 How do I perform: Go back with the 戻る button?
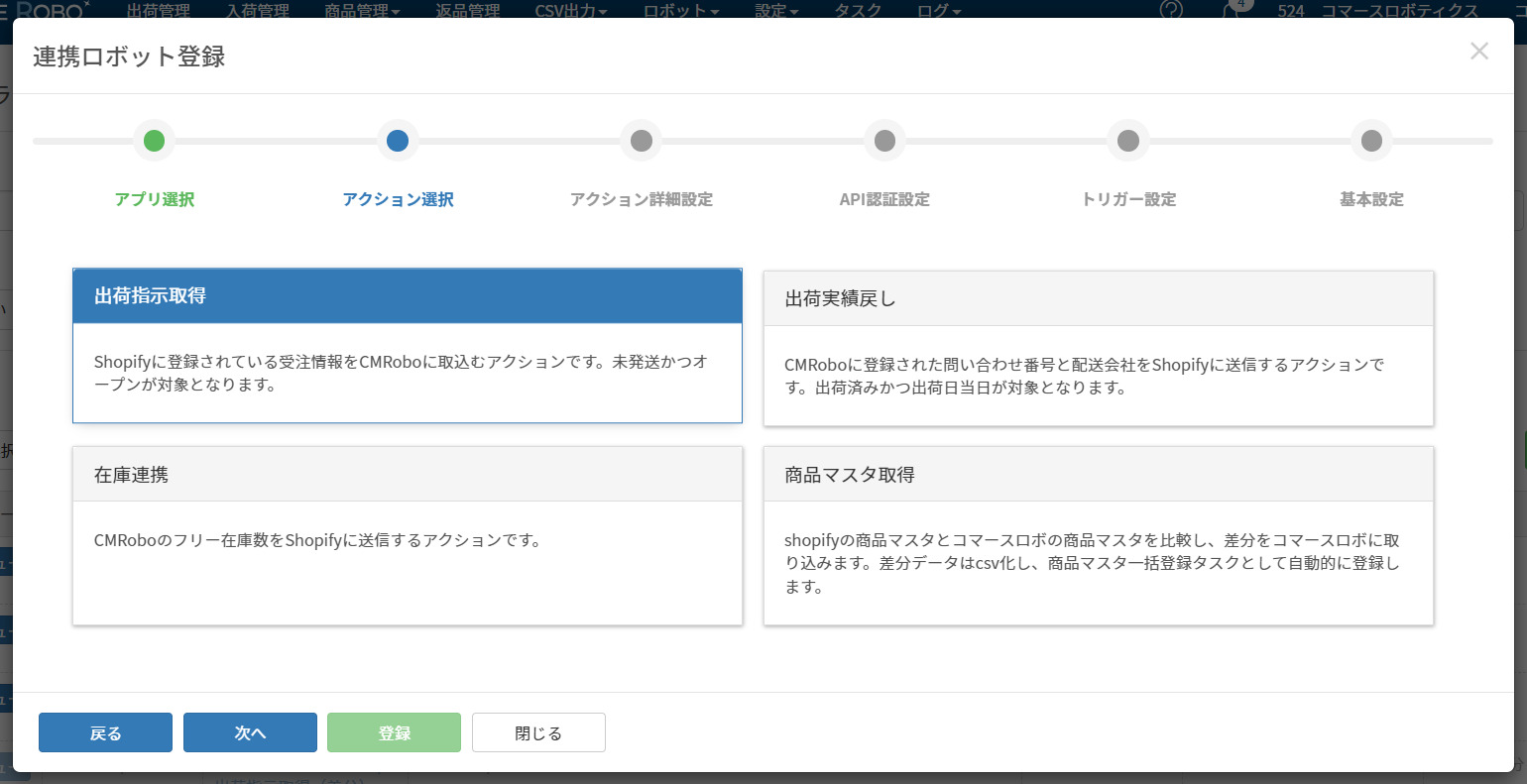105,732
